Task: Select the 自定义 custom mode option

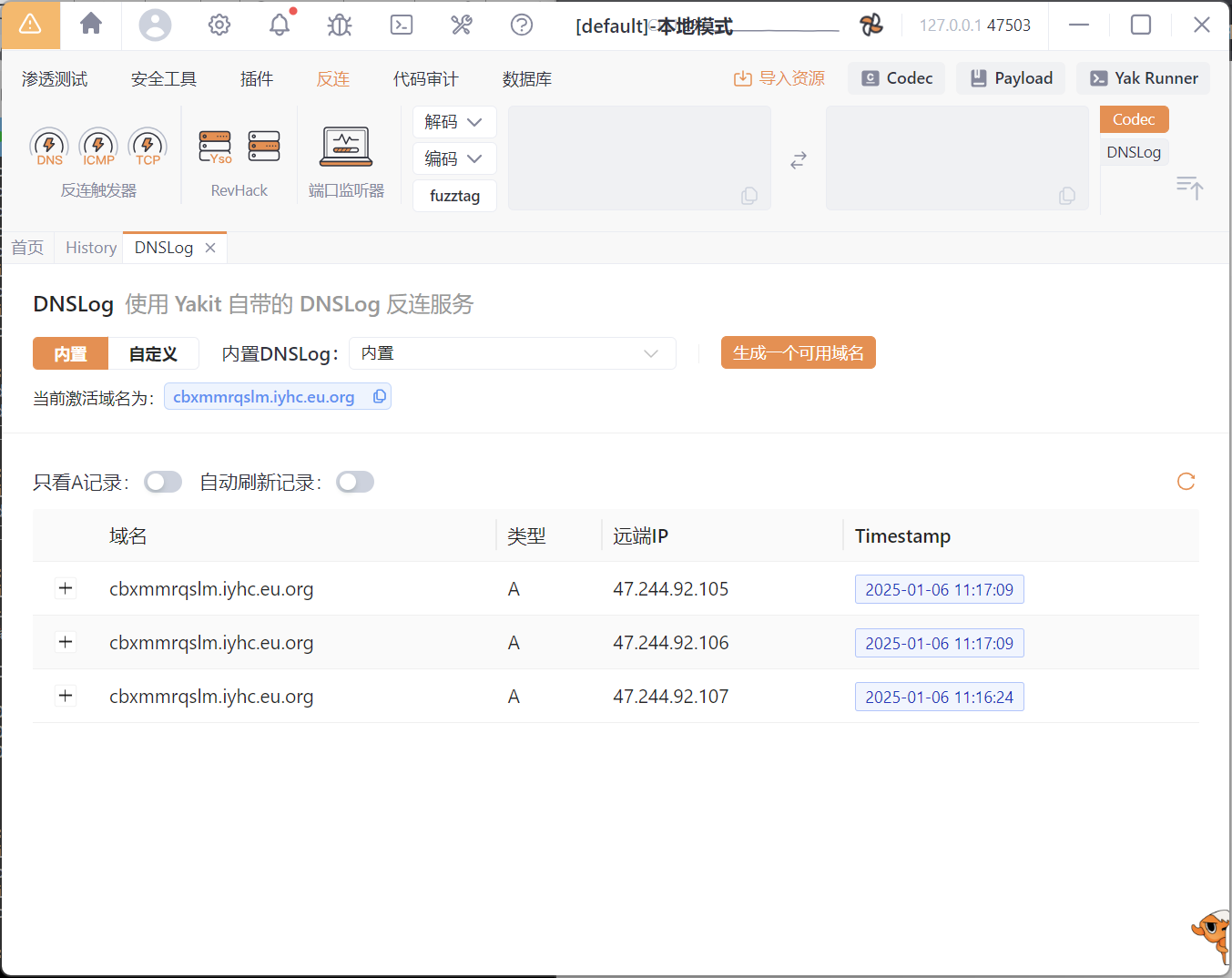Action: click(153, 353)
